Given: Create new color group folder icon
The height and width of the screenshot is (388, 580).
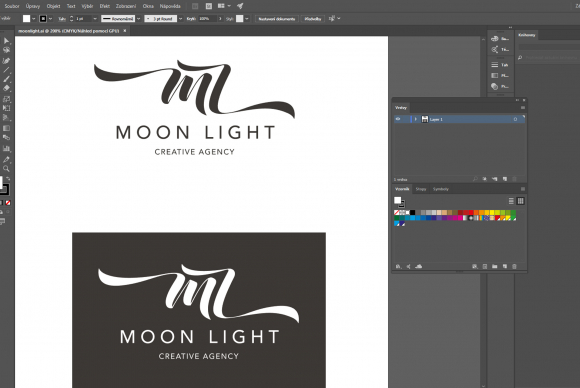Looking at the screenshot, I should tap(495, 266).
